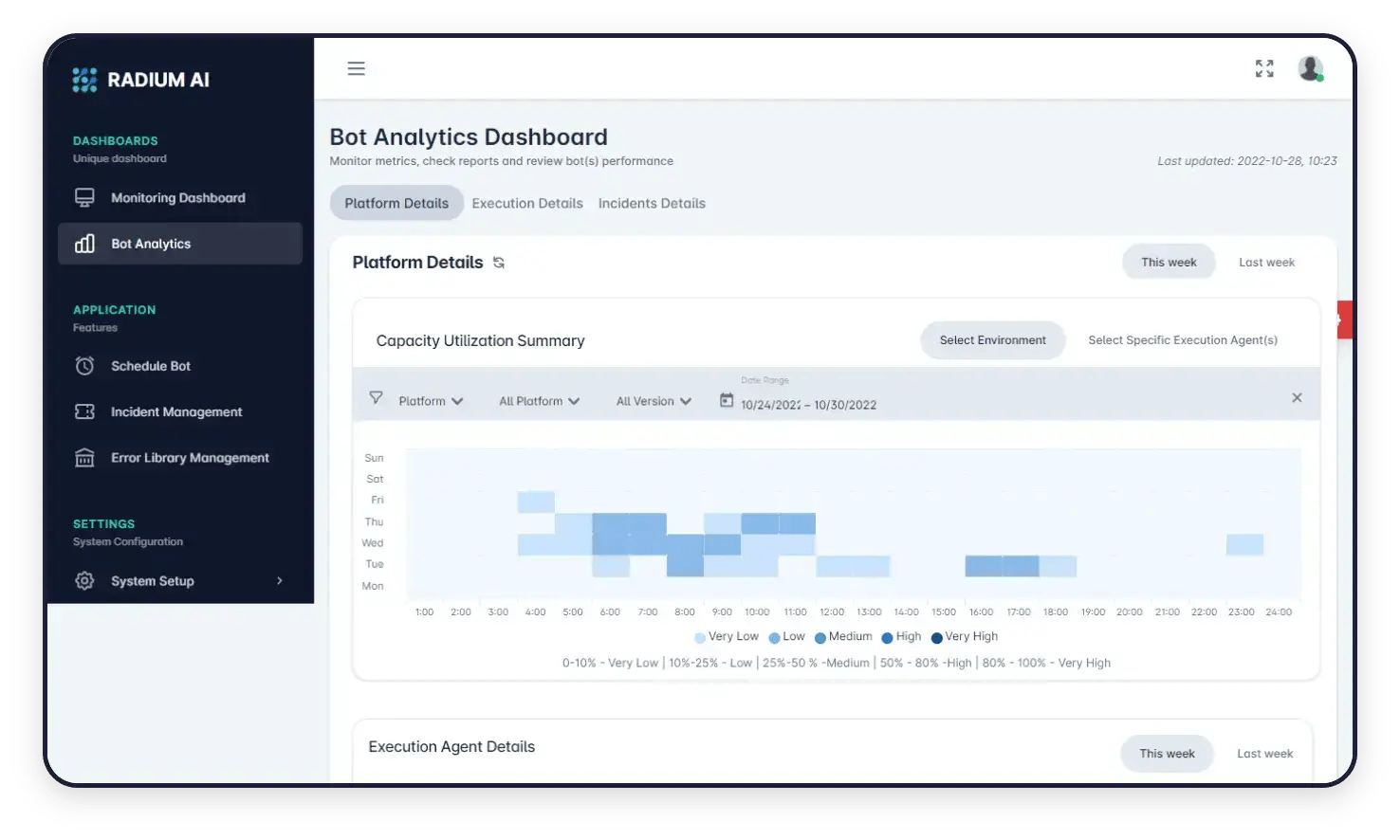Click the Bot Analytics bar chart icon
The height and width of the screenshot is (840, 1400).
point(84,244)
